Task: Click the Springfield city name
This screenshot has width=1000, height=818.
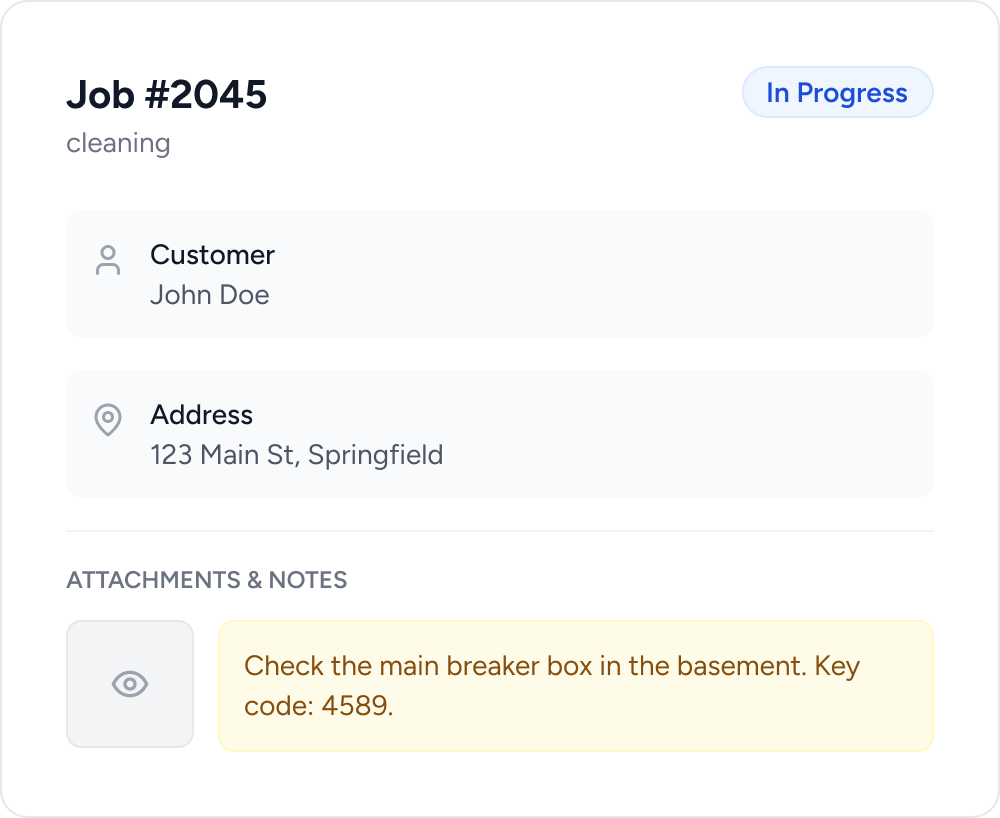Action: coord(375,455)
